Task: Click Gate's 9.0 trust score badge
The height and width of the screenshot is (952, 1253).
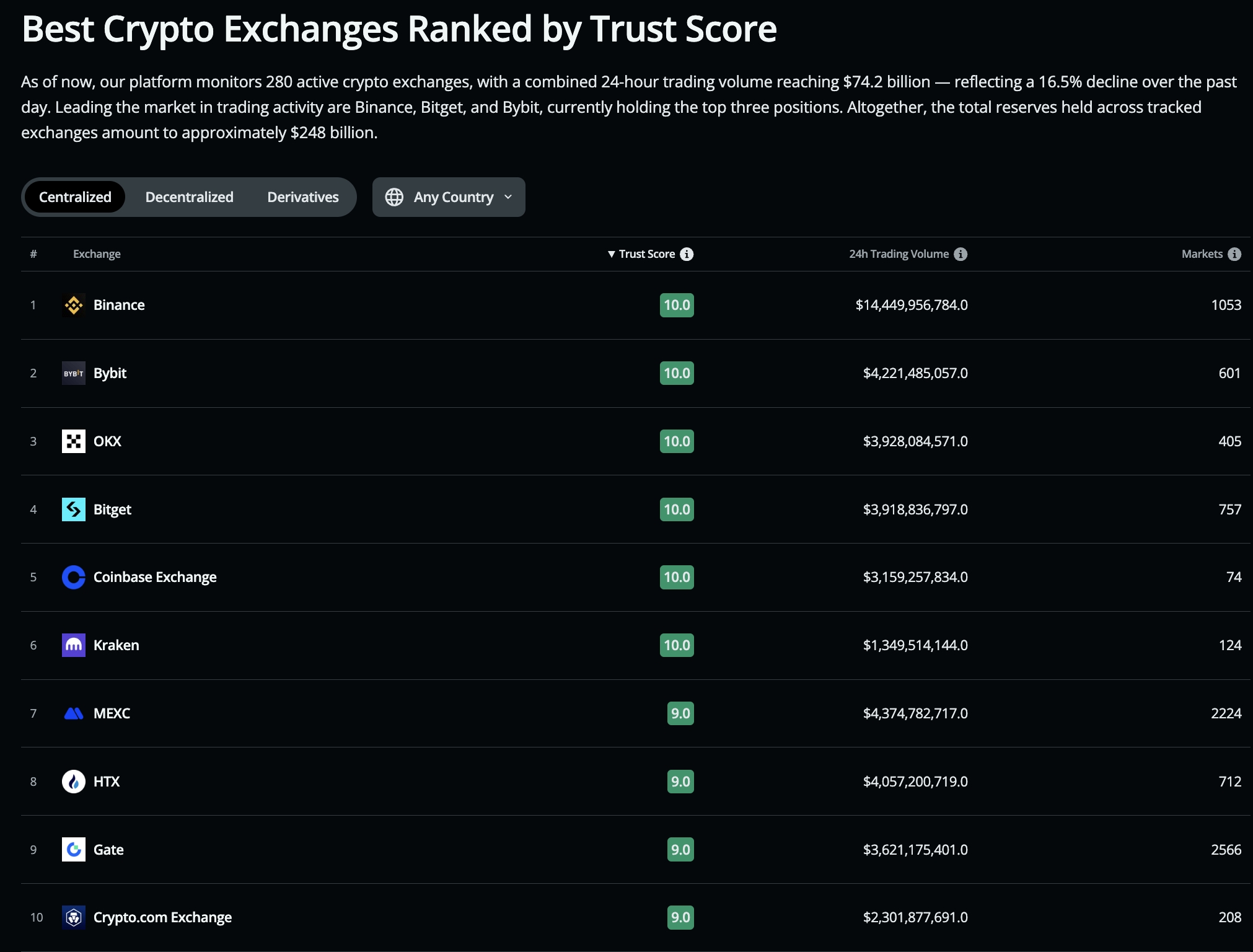Action: pyautogui.click(x=680, y=850)
